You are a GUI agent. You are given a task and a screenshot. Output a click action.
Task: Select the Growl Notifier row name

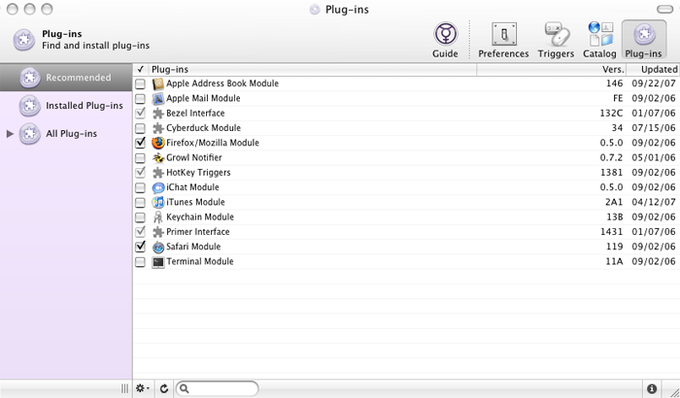coord(194,157)
